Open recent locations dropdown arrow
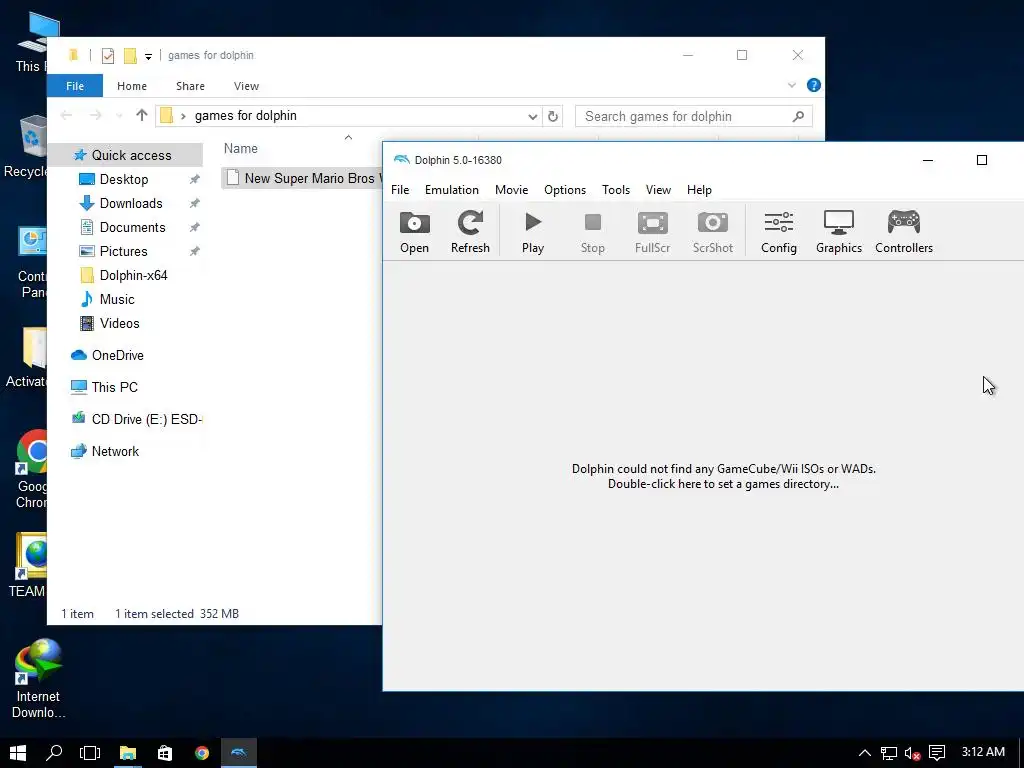Image resolution: width=1024 pixels, height=768 pixels. [x=119, y=116]
